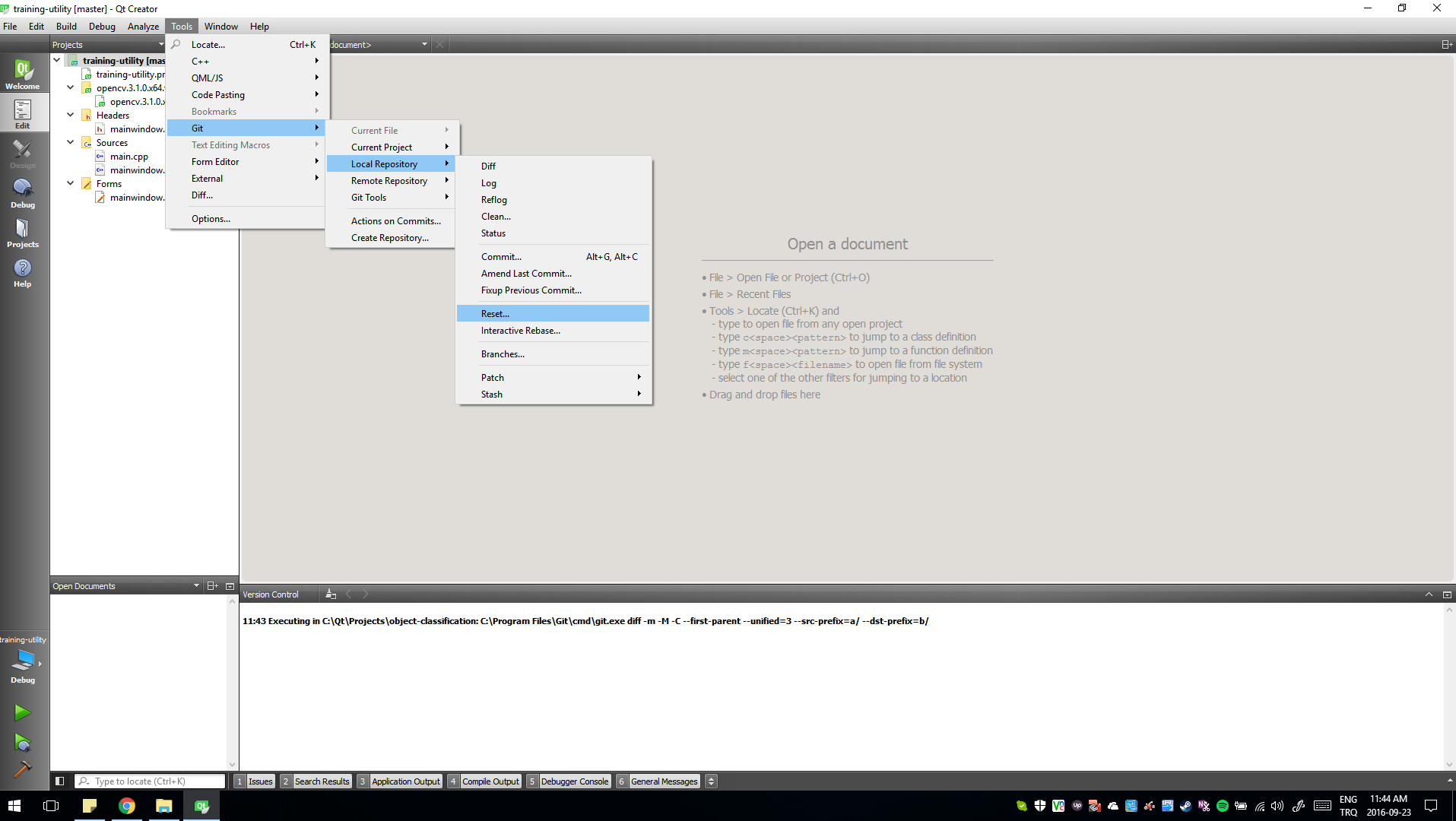
Task: Split the Open Documents pane
Action: click(x=212, y=586)
